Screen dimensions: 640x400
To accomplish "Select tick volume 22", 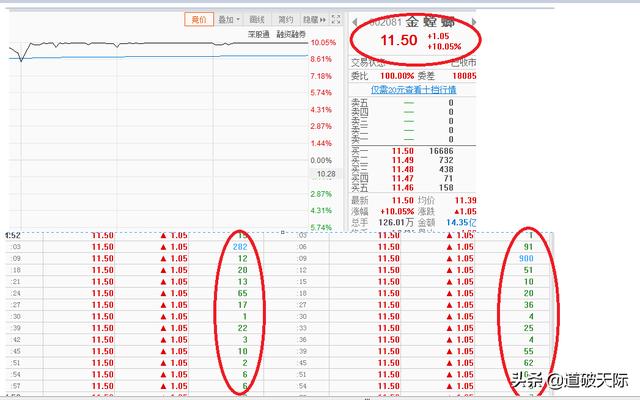I will 242,328.
